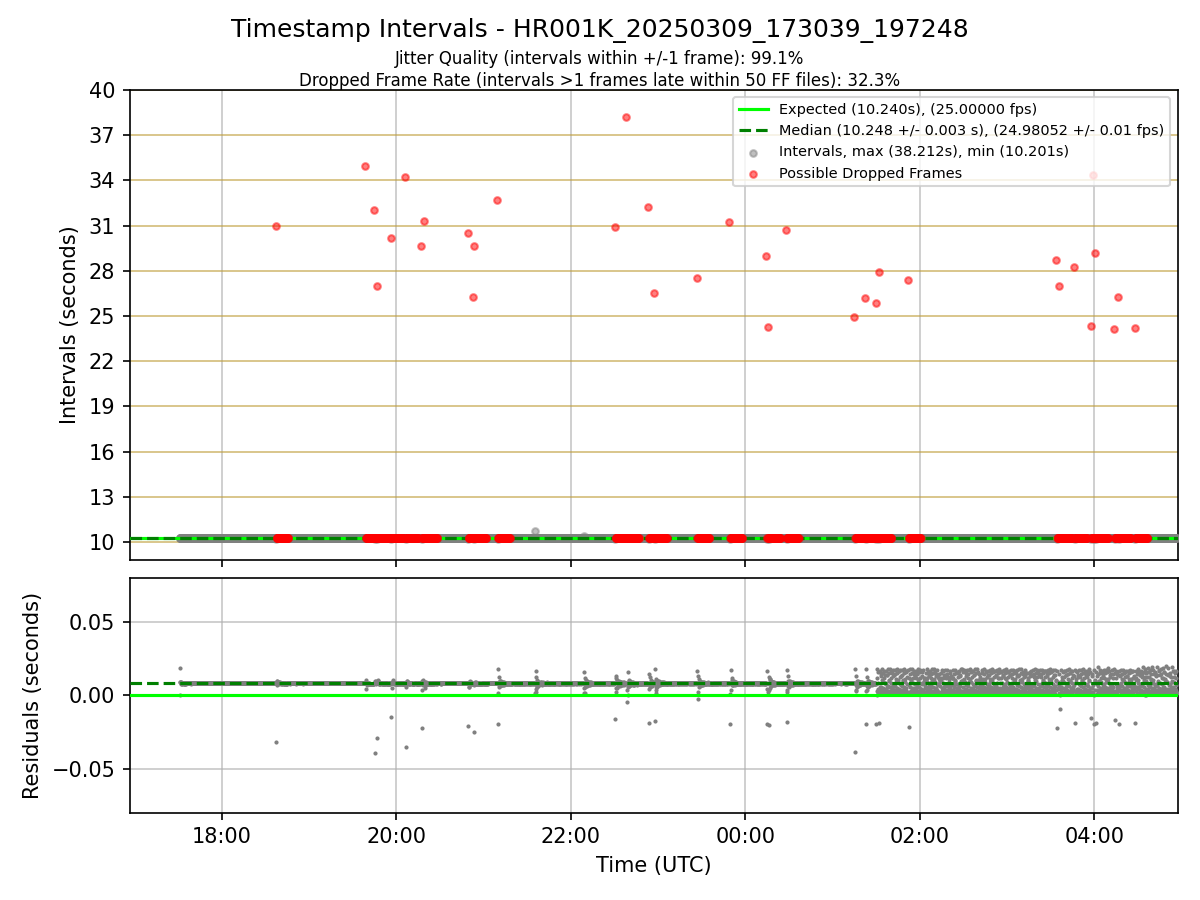This screenshot has width=1200, height=900.
Task: Click the lone grey interval point just above 10 before 22:00
Action: tap(535, 531)
